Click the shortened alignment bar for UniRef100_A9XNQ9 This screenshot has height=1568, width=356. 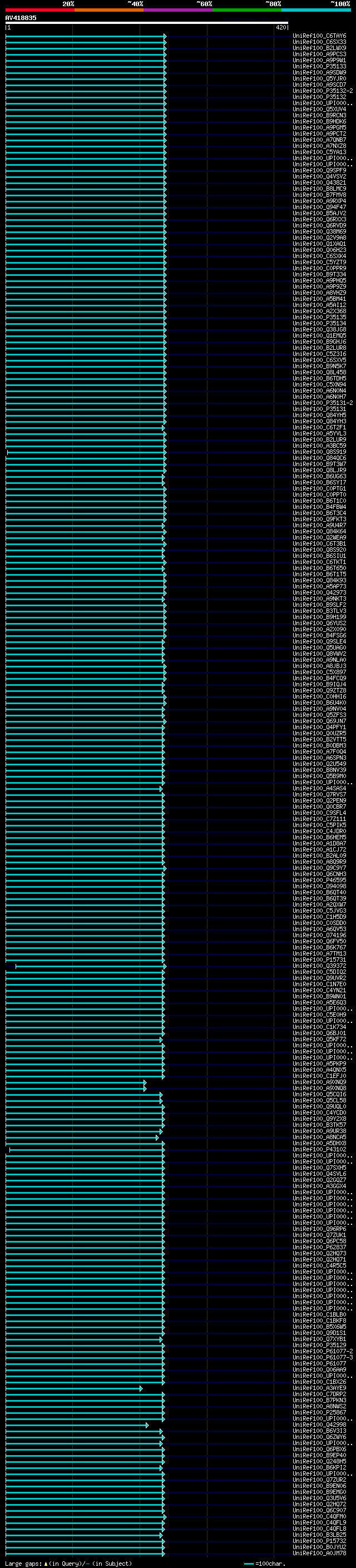(76, 1082)
